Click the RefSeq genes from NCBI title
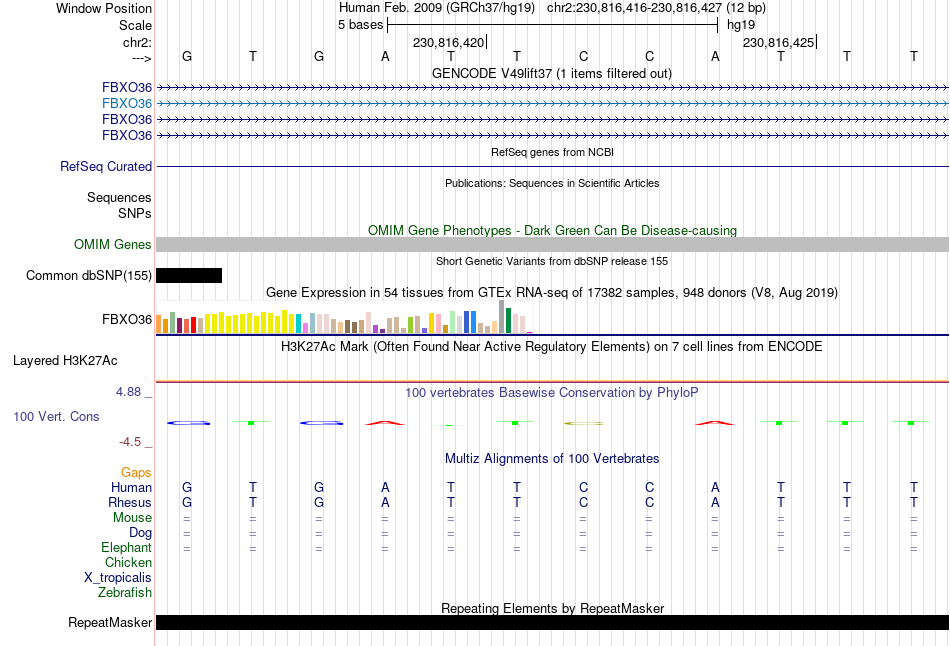 (x=552, y=152)
